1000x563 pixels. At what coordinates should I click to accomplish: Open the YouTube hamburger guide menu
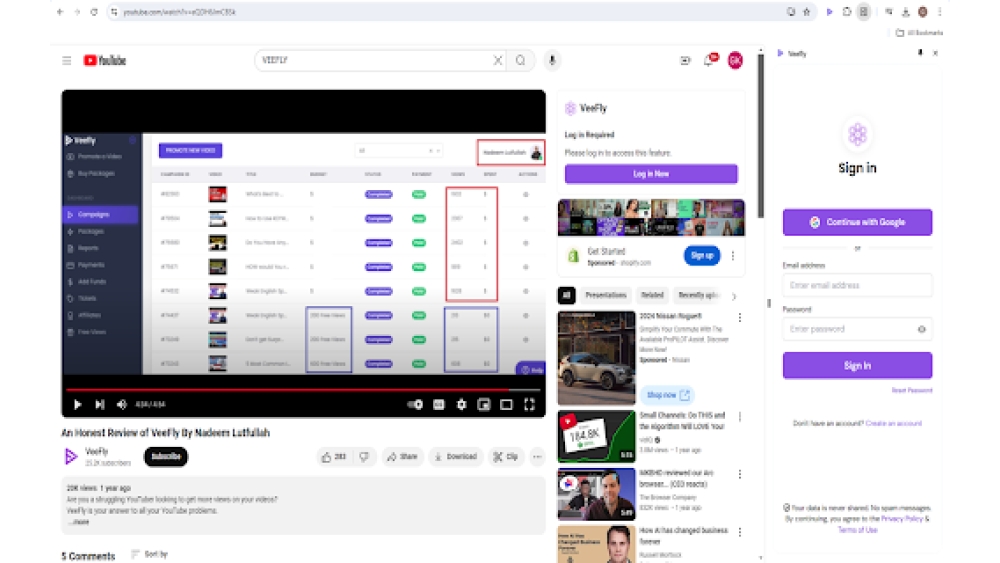(x=66, y=61)
